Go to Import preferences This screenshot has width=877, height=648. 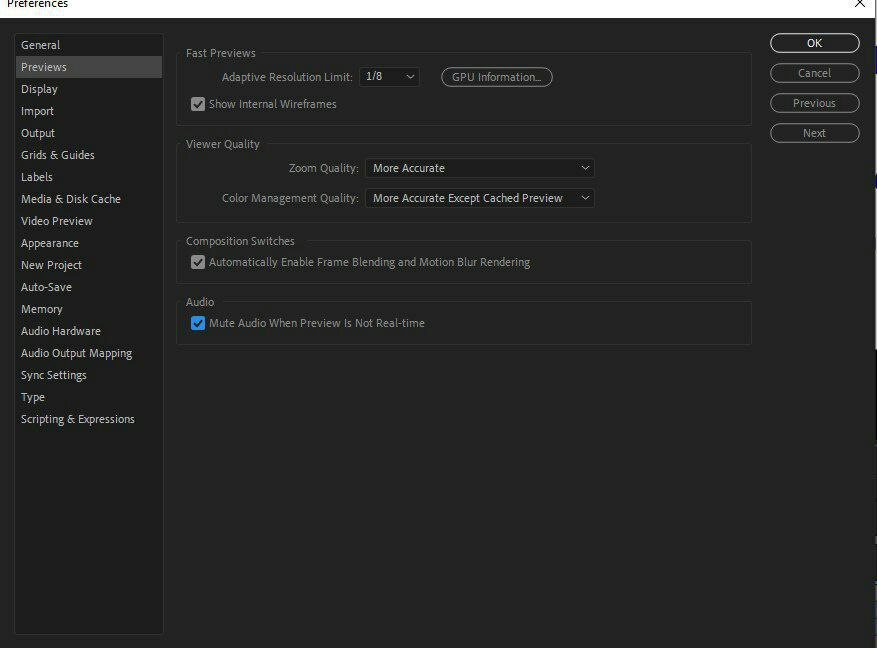coord(89,111)
